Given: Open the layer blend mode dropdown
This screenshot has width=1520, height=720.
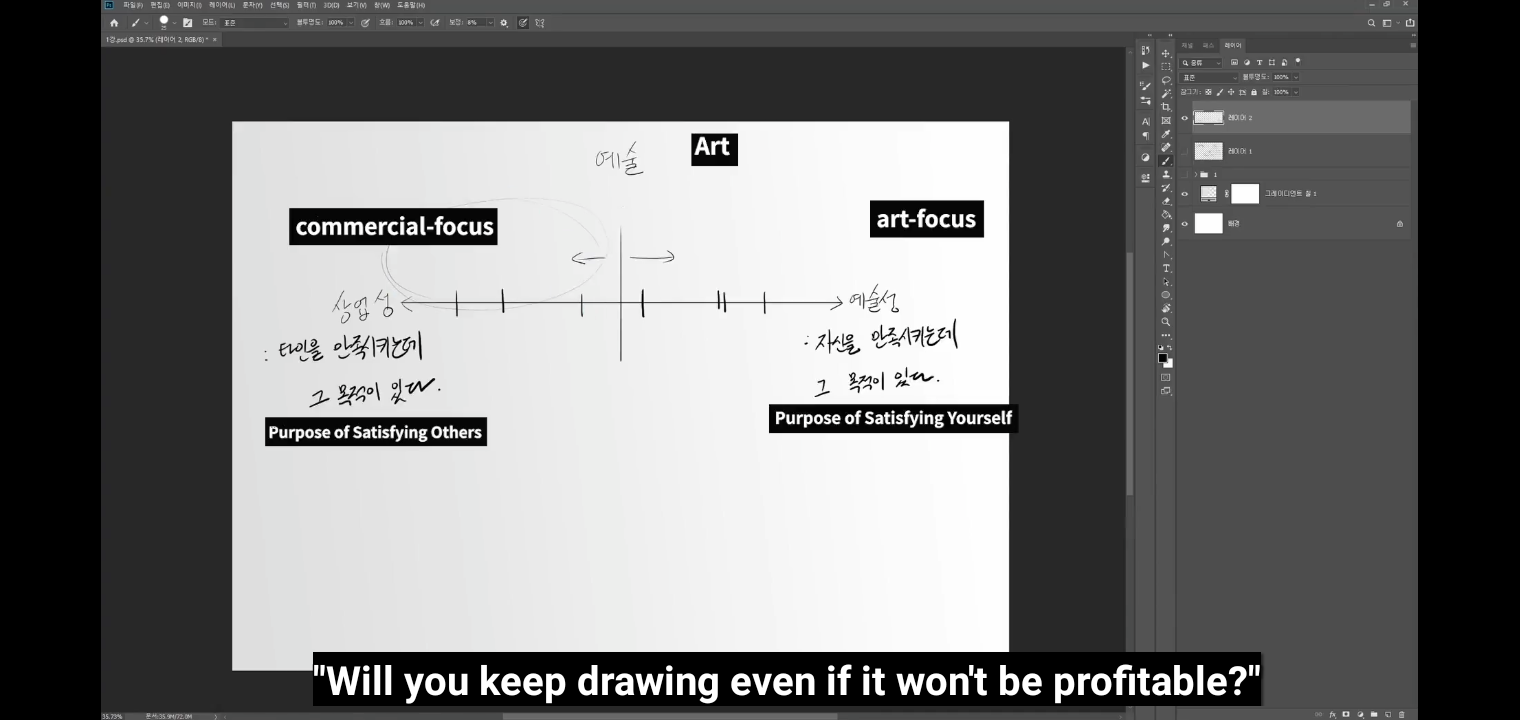Looking at the screenshot, I should click(1208, 77).
